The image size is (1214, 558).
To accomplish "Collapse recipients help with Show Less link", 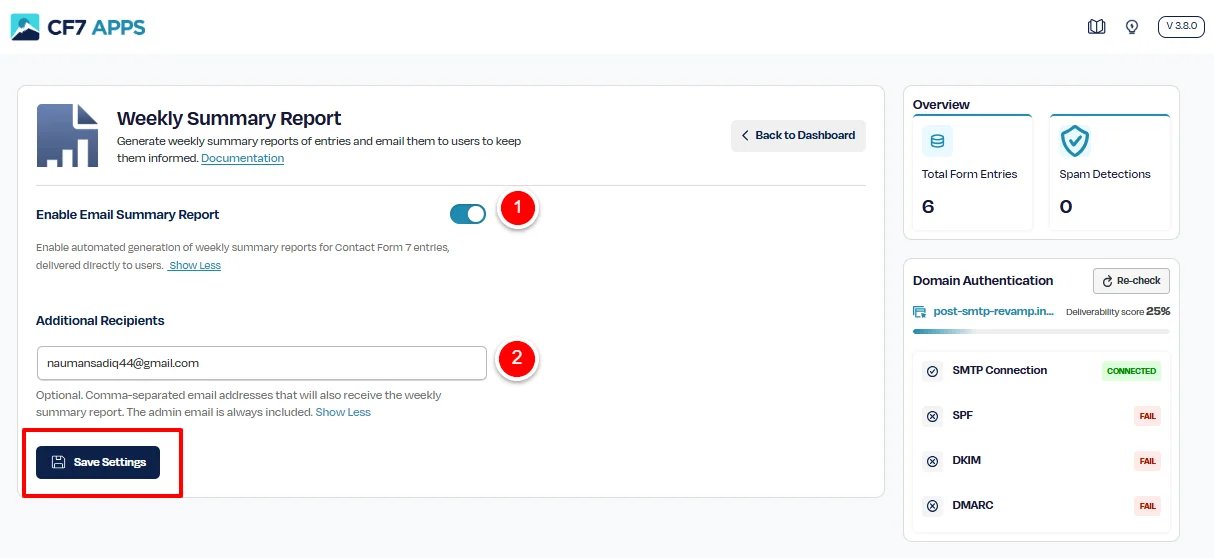I will click(x=343, y=412).
